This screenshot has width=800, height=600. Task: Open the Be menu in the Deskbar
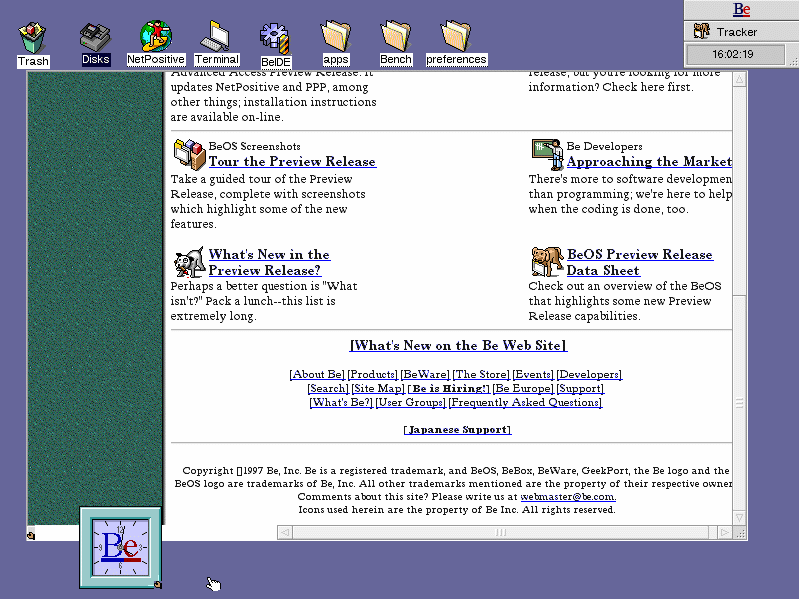741,10
